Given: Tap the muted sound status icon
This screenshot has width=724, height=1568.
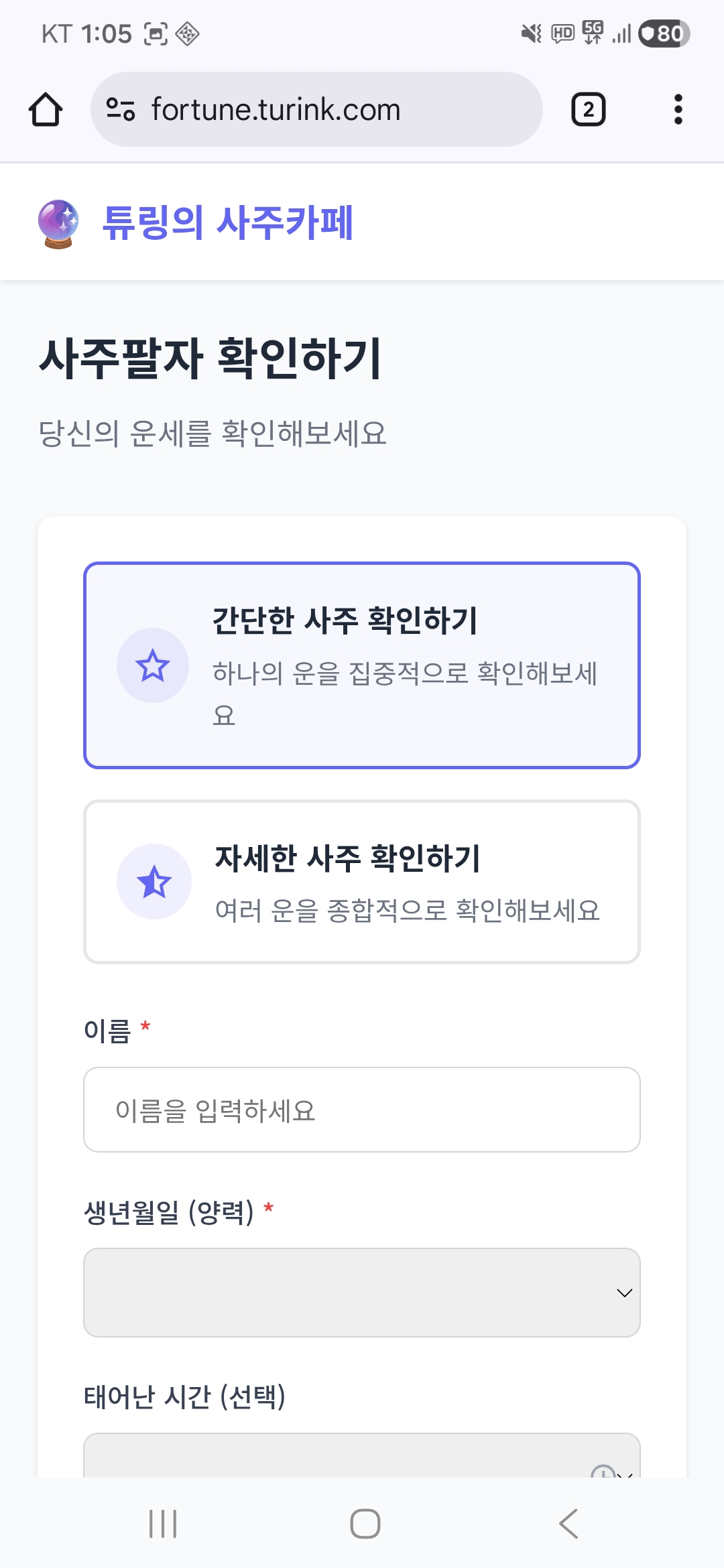Looking at the screenshot, I should click(x=531, y=34).
